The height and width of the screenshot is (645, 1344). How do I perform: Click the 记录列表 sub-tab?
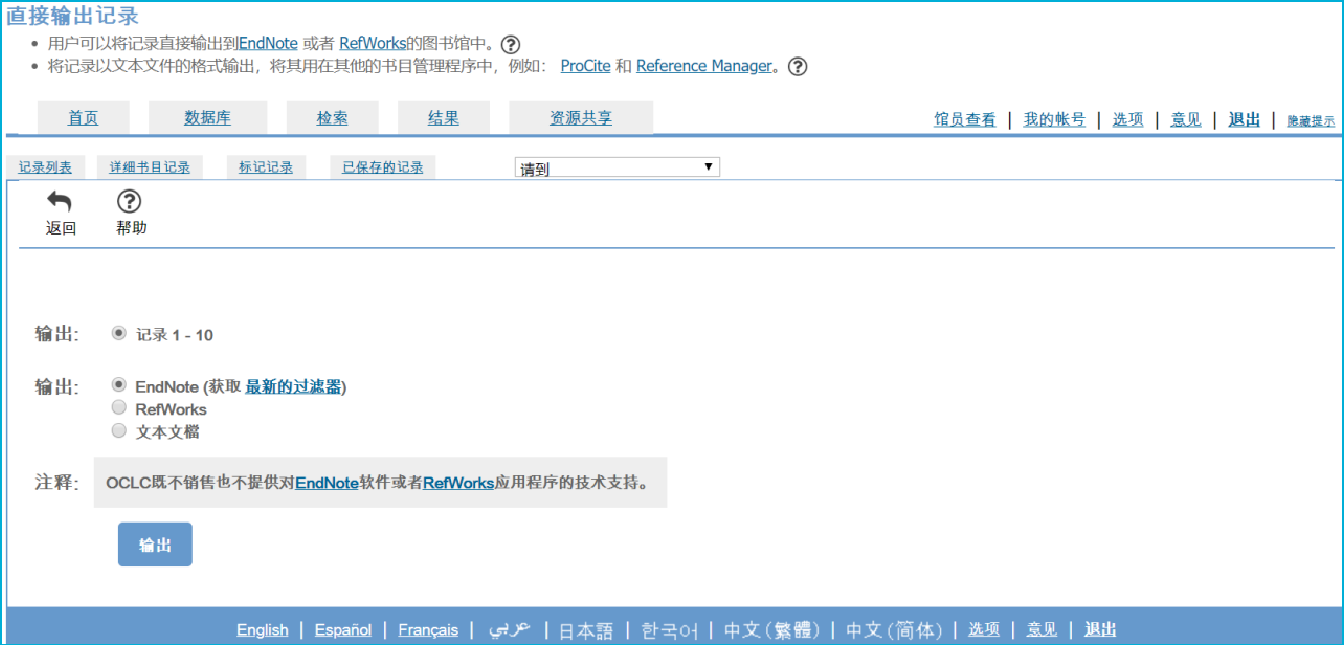click(x=46, y=168)
